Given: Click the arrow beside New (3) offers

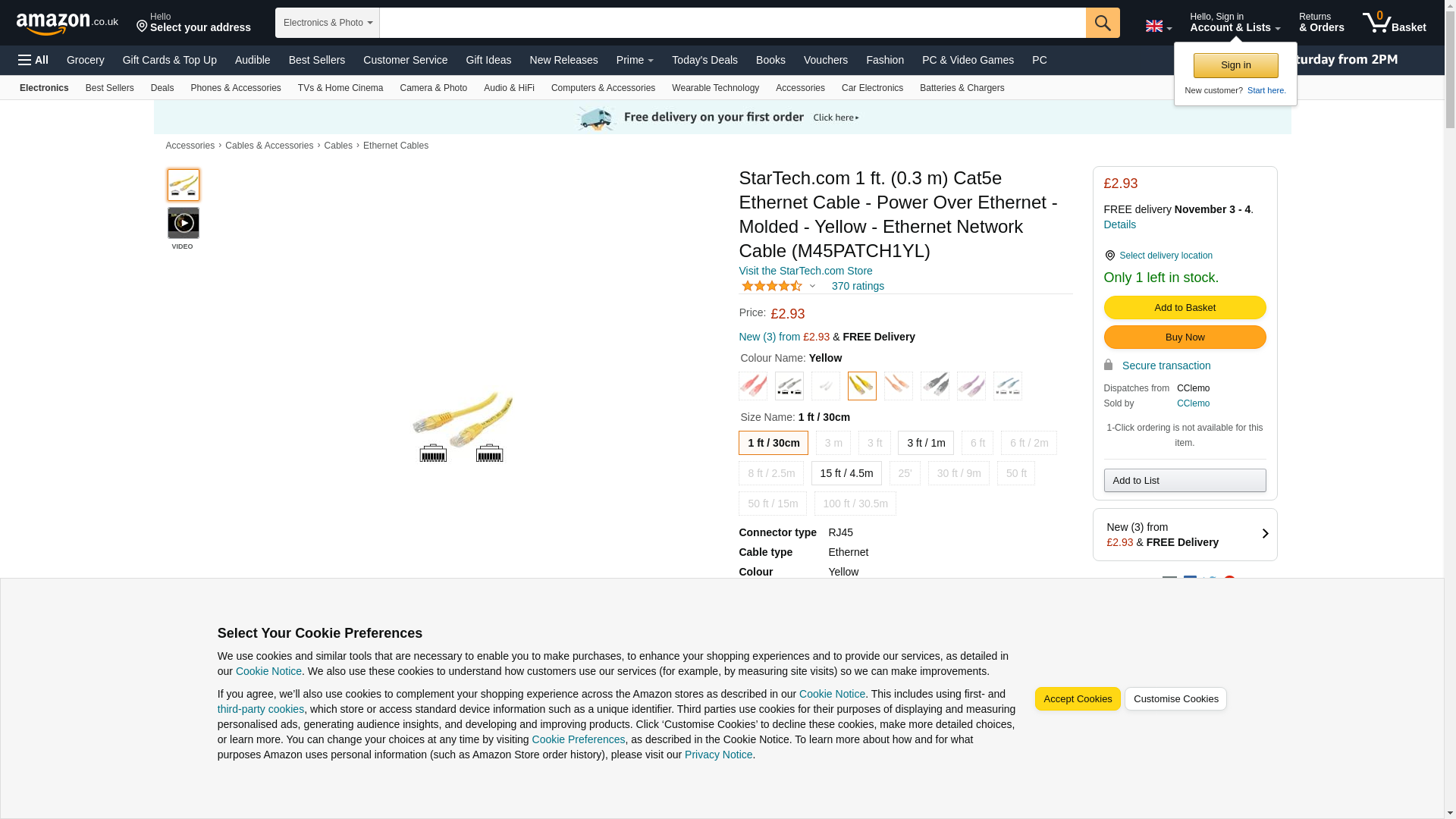Looking at the screenshot, I should pos(1264,534).
